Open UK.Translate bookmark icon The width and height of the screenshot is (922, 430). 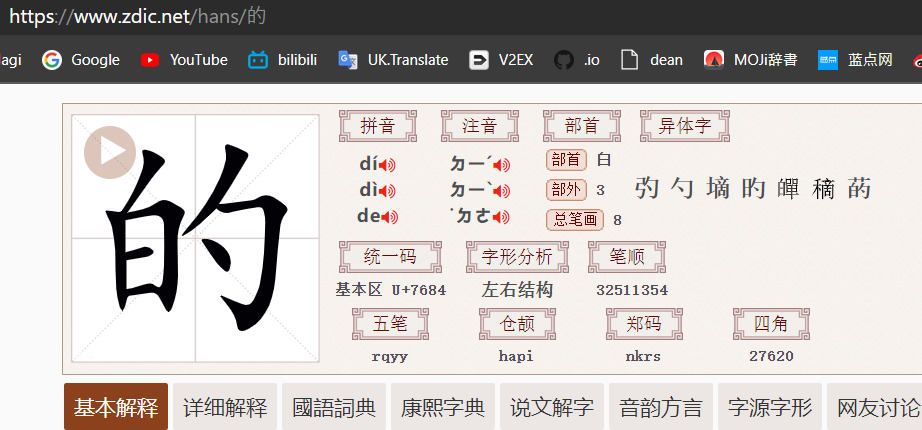[x=348, y=60]
